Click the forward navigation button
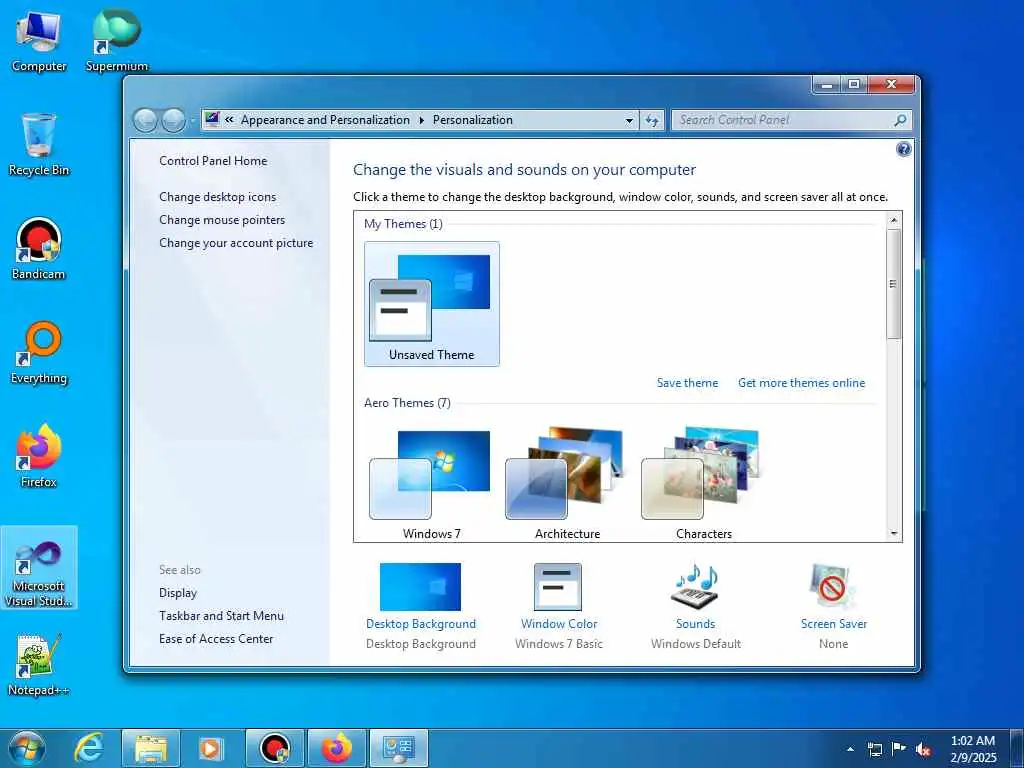The image size is (1024, 768). [x=173, y=120]
